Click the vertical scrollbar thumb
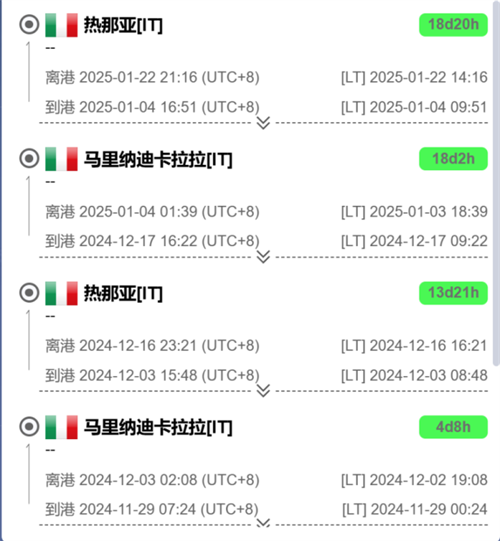 tap(496, 183)
